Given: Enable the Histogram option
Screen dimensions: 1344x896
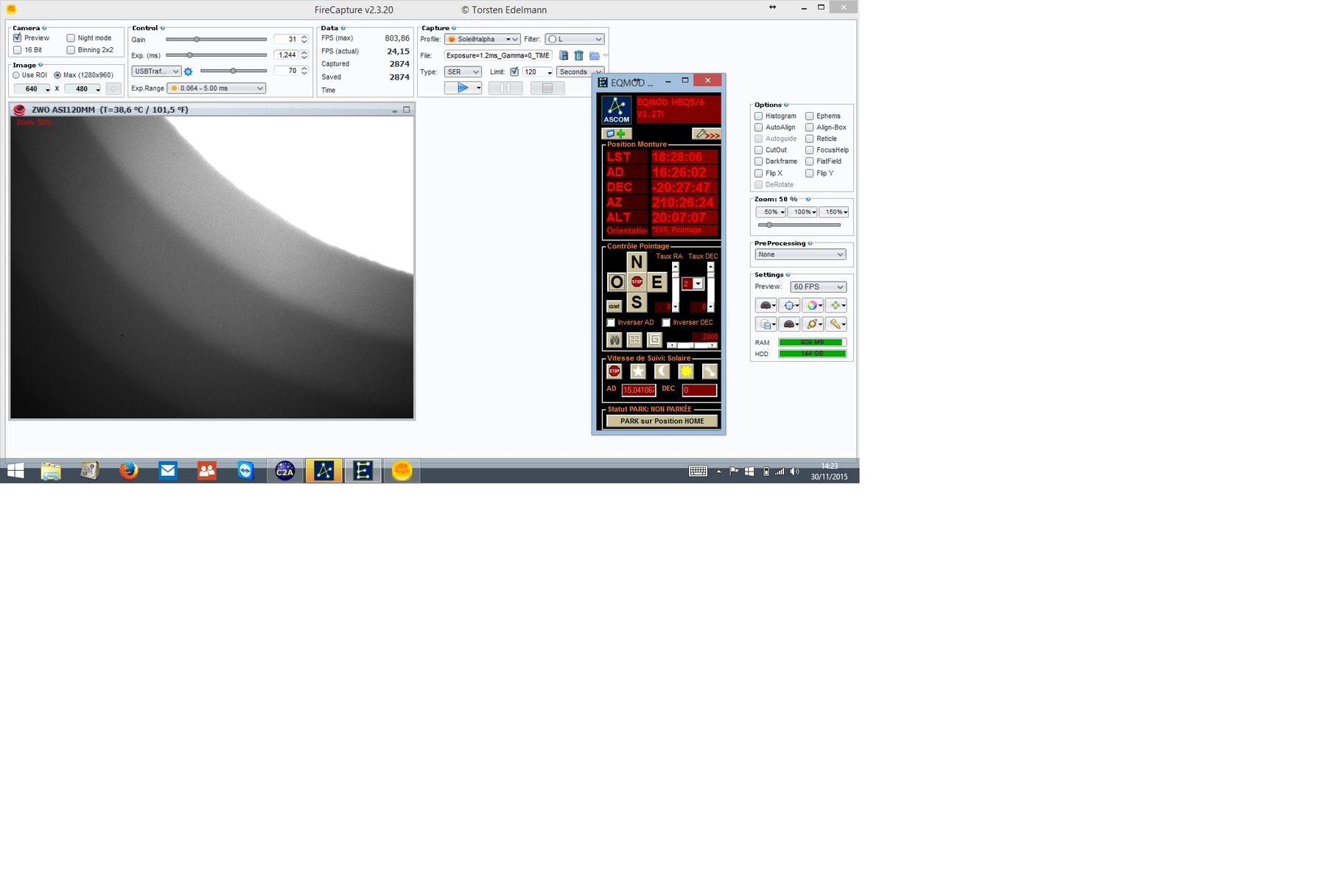Looking at the screenshot, I should click(x=758, y=116).
